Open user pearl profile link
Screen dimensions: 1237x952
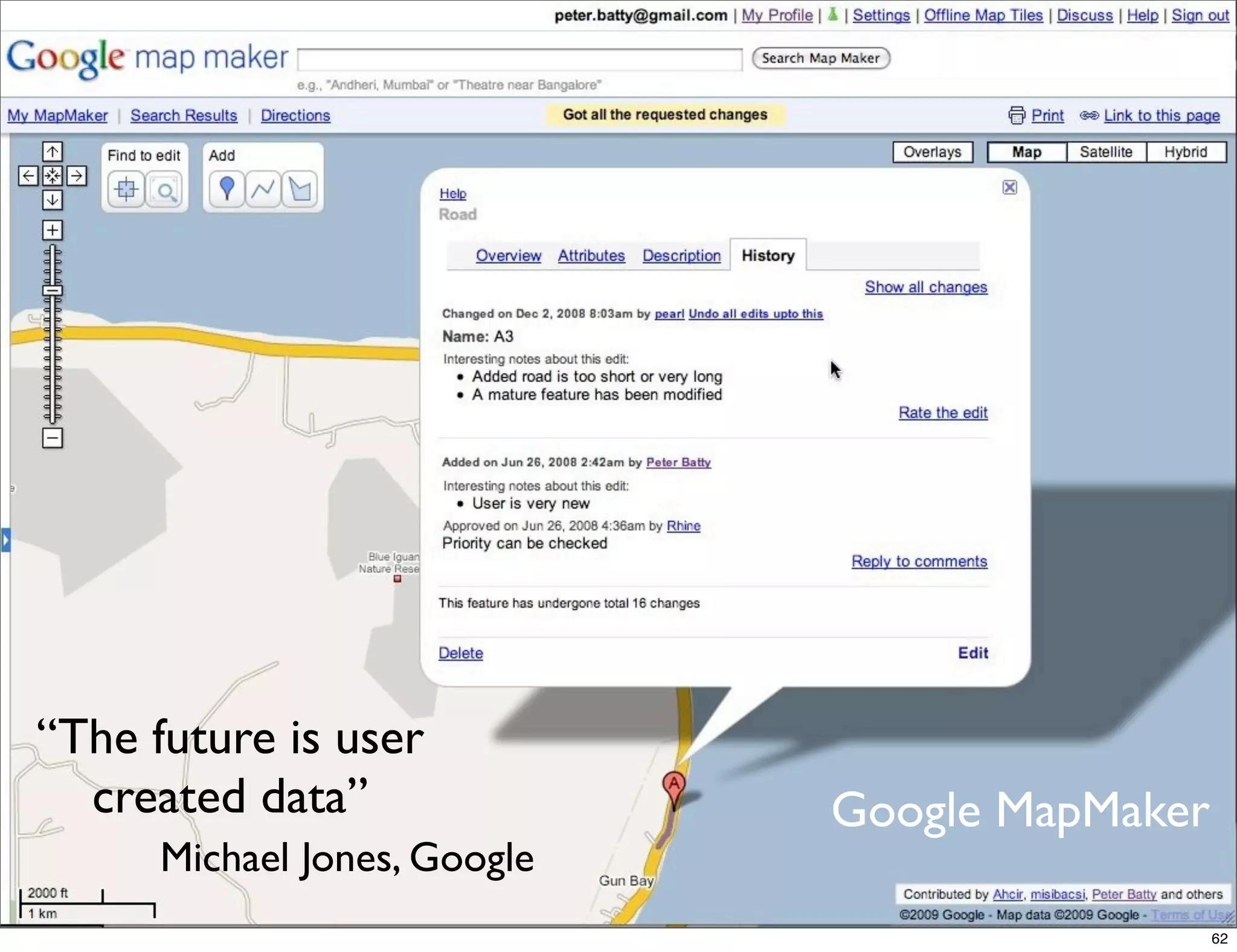pos(669,314)
